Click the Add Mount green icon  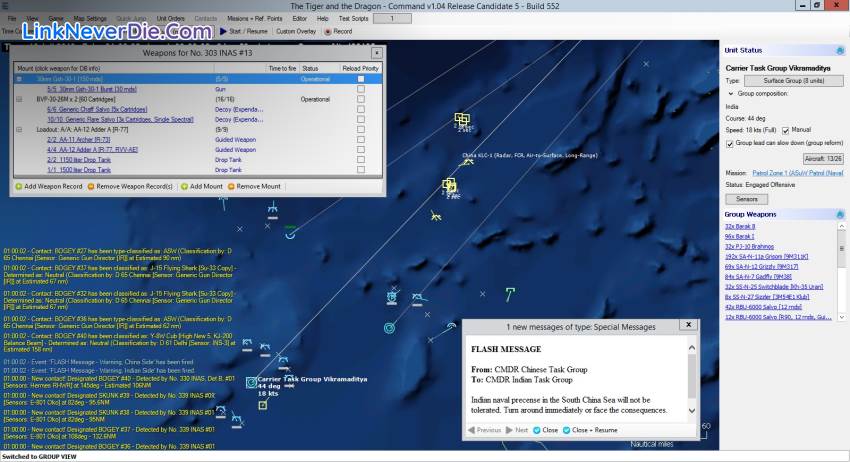tap(184, 187)
